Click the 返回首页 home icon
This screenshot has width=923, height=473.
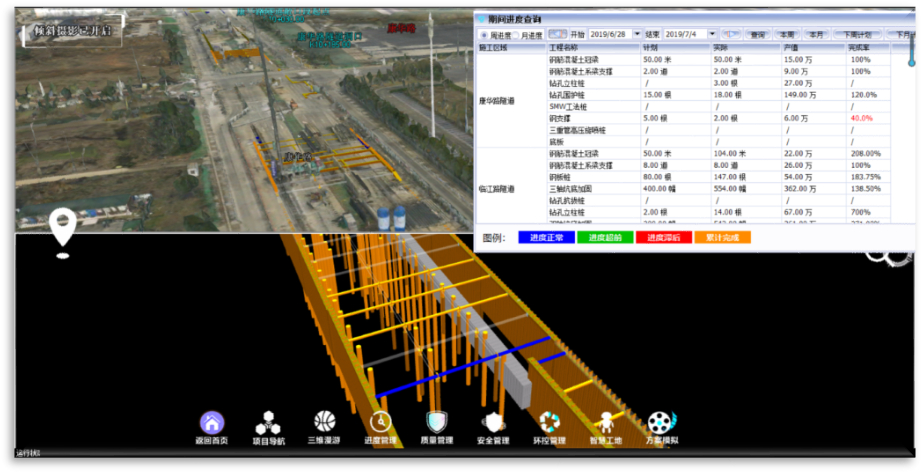click(212, 423)
